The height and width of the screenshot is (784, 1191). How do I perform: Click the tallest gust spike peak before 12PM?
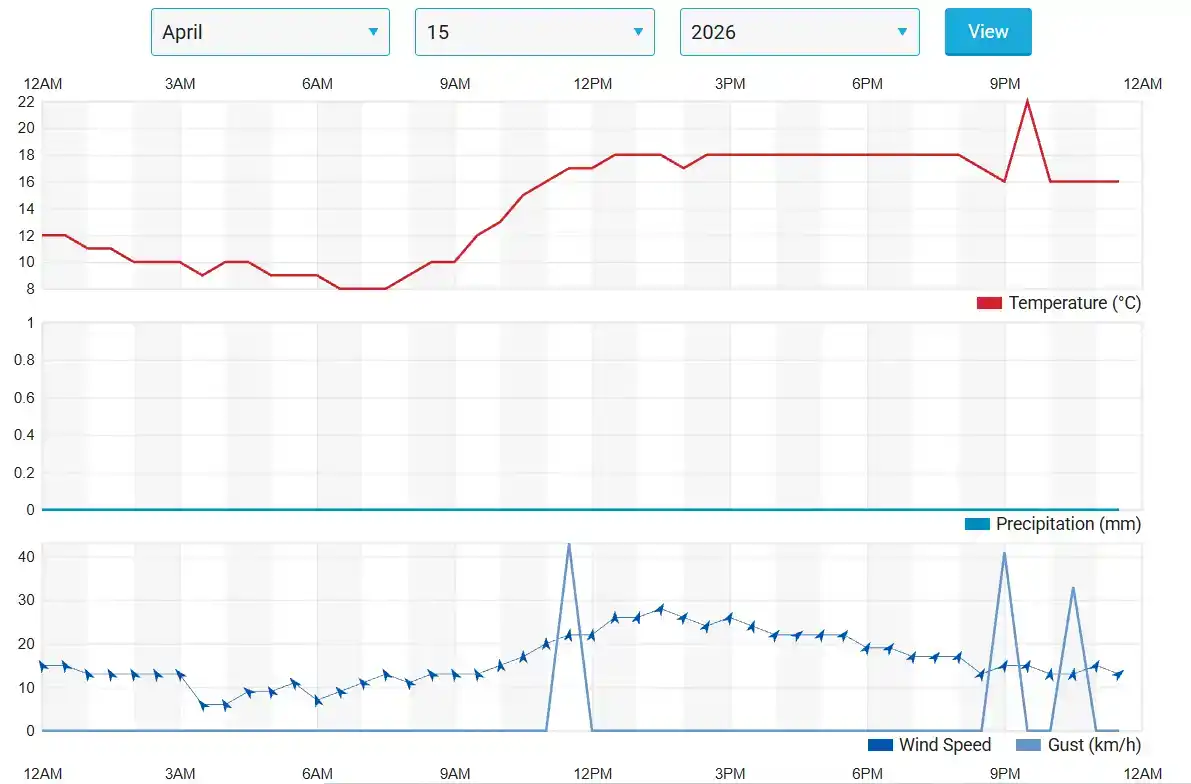(x=569, y=545)
